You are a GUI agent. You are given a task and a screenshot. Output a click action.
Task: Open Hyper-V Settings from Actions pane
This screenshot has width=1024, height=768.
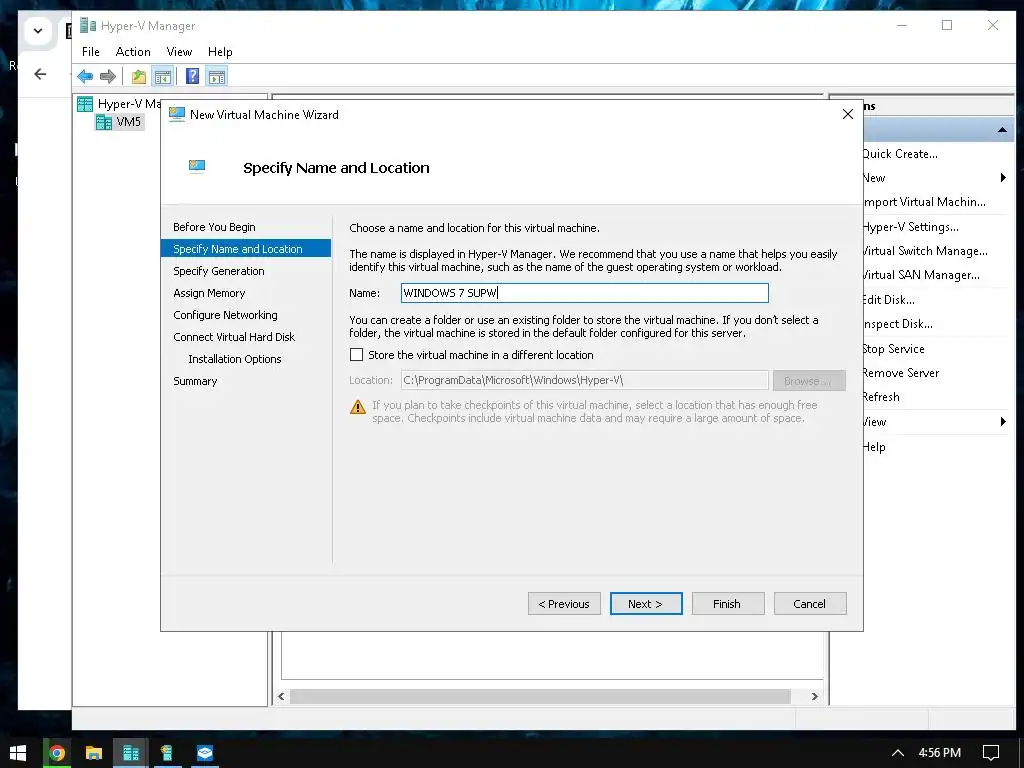(x=910, y=227)
